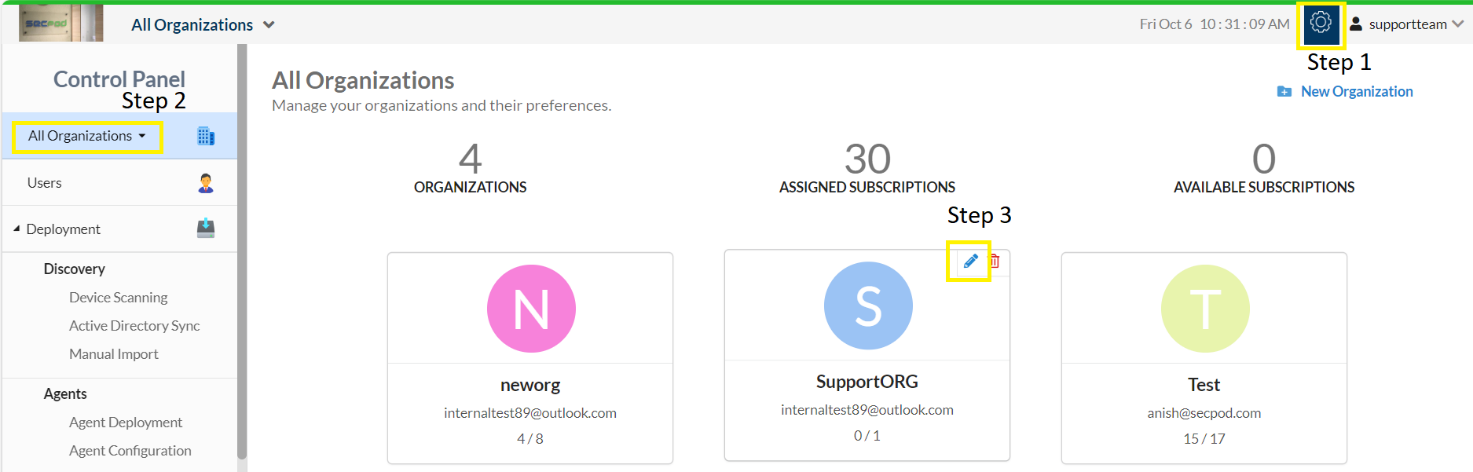The height and width of the screenshot is (472, 1473).
Task: Click the Deployment download icon
Action: [x=206, y=229]
